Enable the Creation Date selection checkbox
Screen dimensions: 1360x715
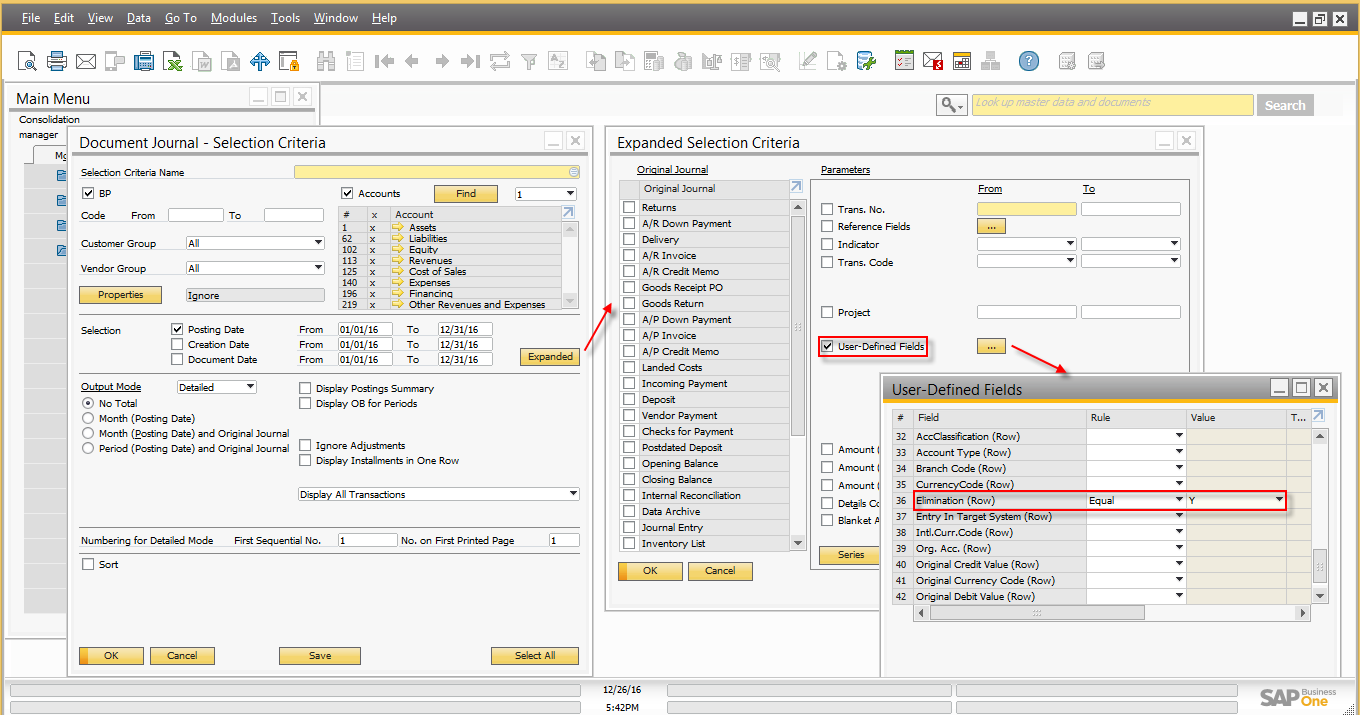pyautogui.click(x=177, y=344)
